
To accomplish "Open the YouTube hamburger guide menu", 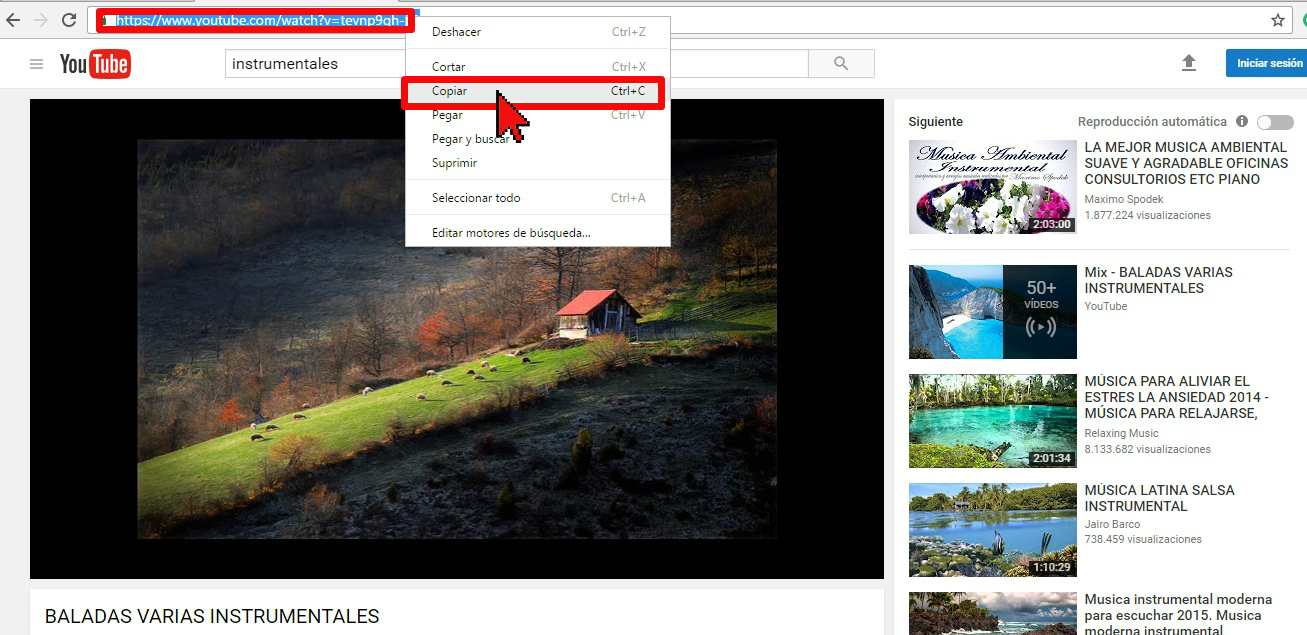I will [37, 64].
